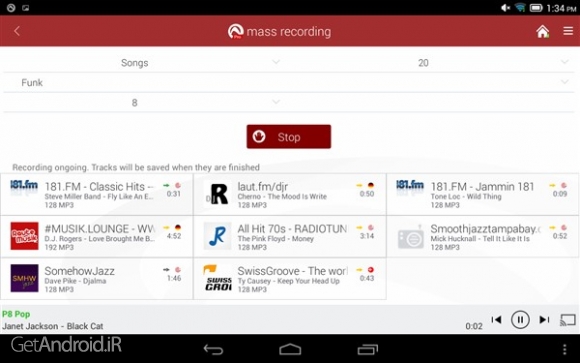Click the Smoothjazztampabay radio placeholder icon

click(411, 237)
